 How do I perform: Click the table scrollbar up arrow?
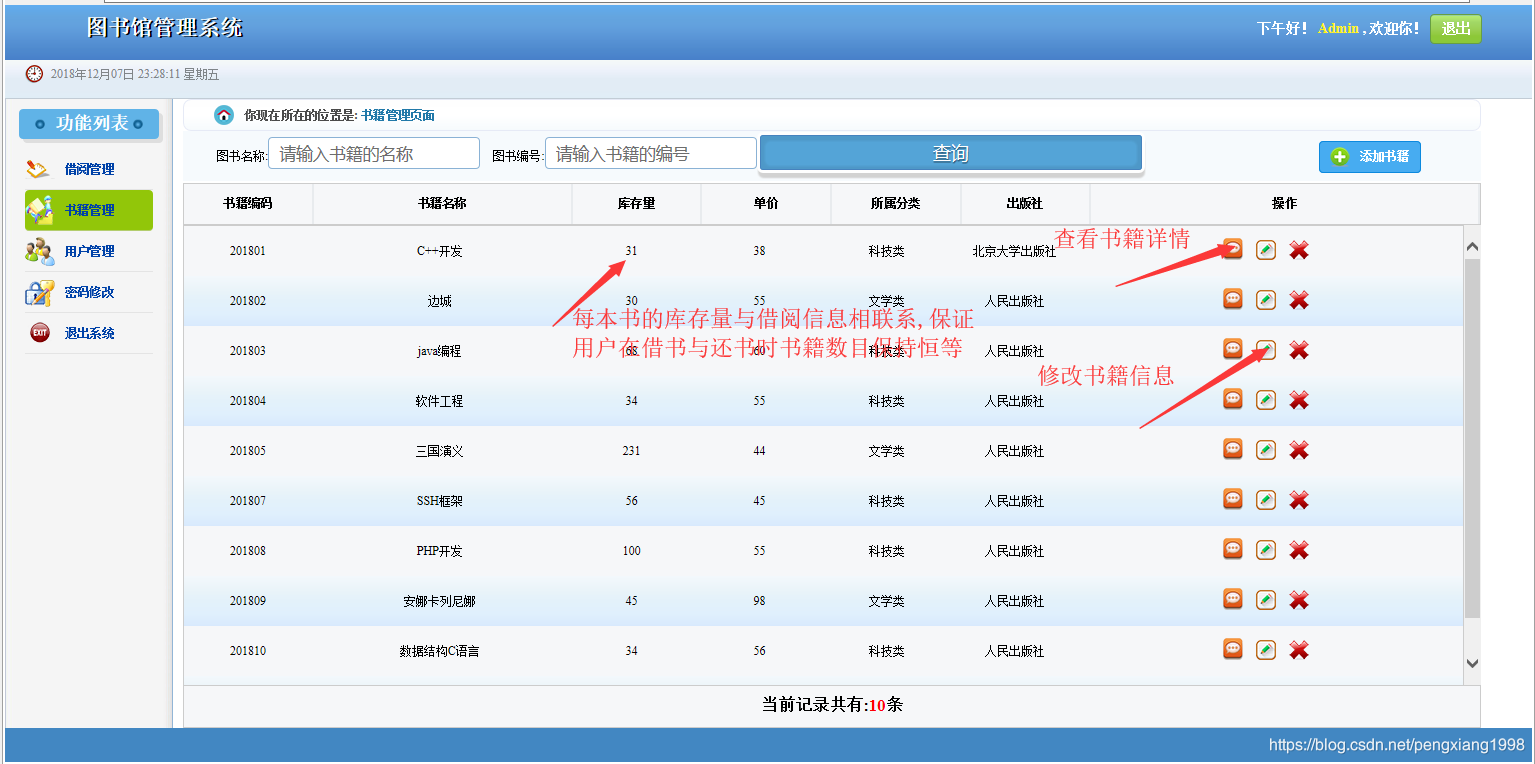pos(1472,246)
